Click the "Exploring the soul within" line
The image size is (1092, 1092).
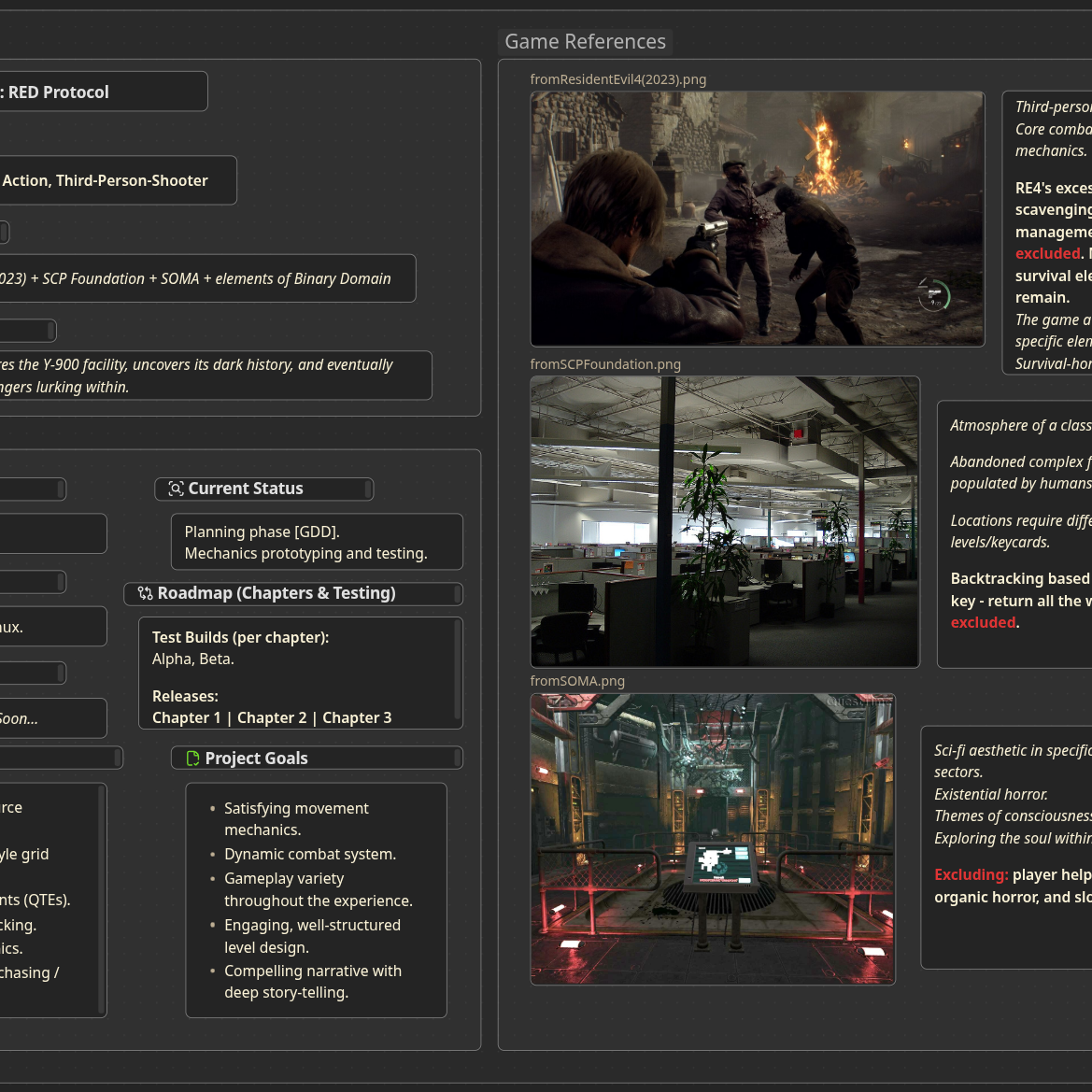(1014, 839)
